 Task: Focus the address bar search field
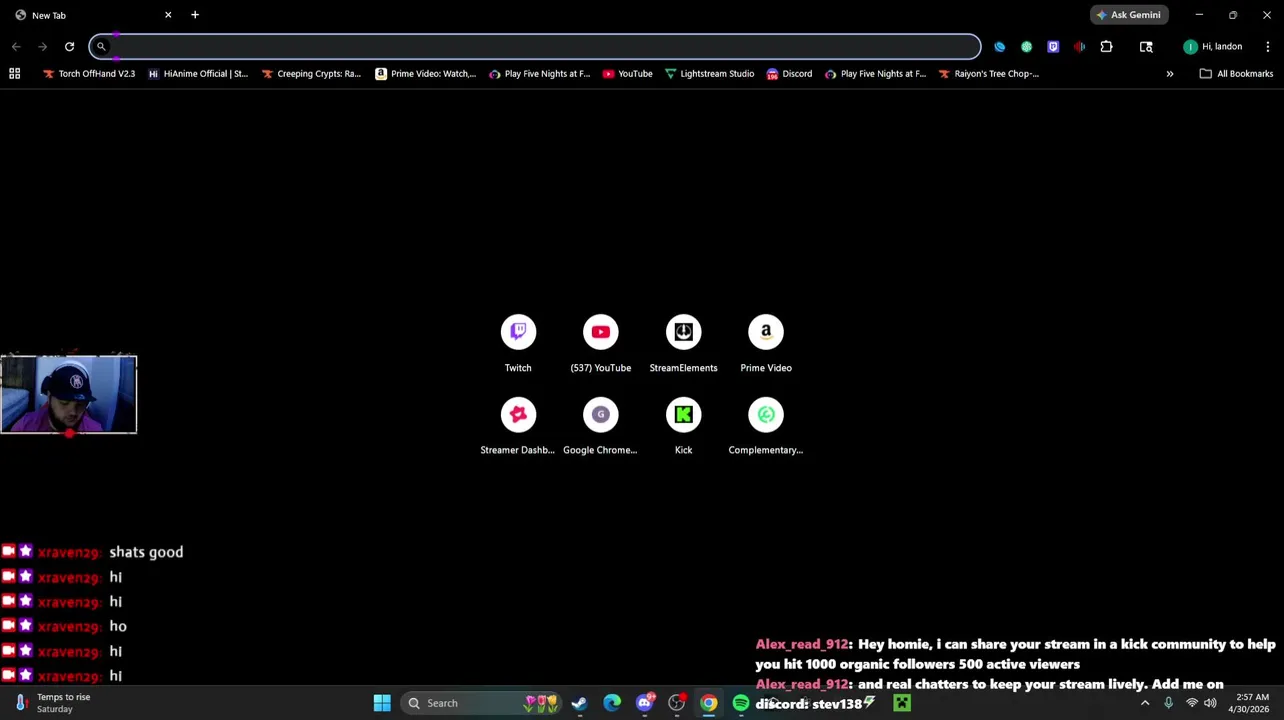coord(535,46)
